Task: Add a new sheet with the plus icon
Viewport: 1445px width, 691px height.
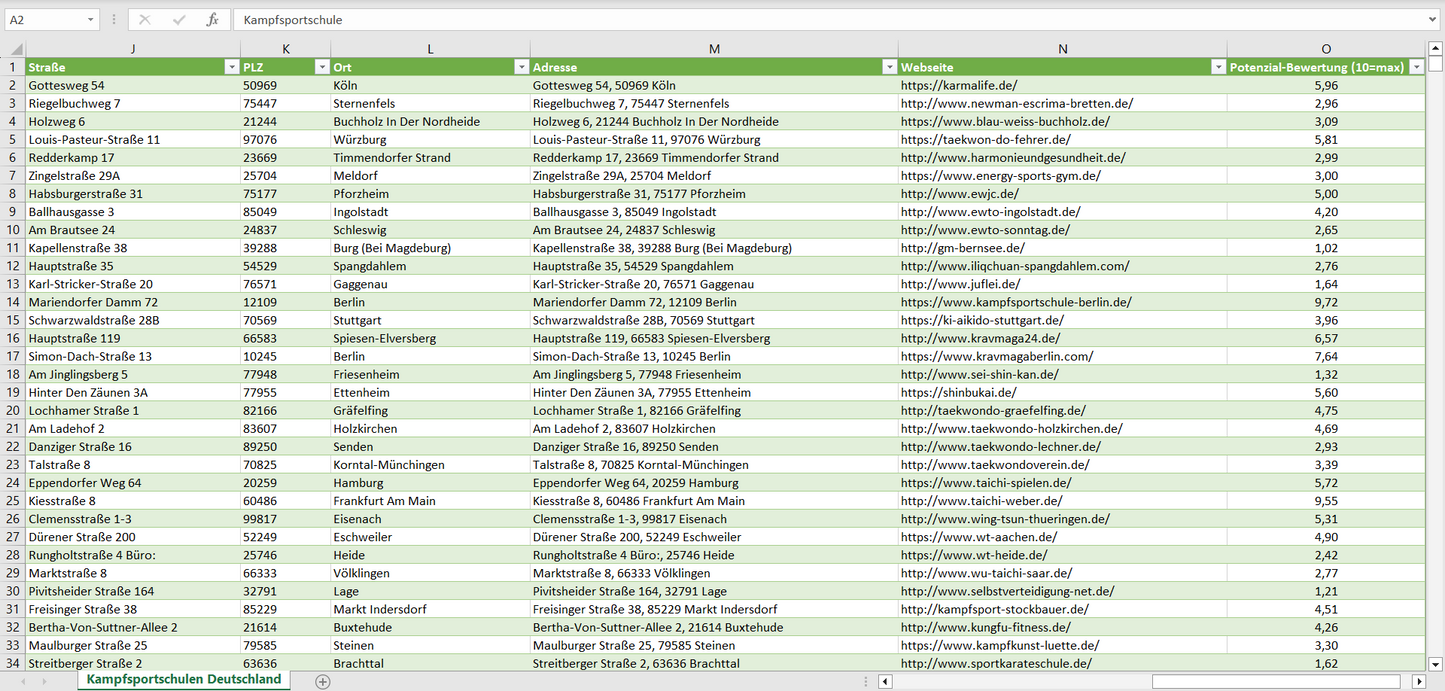Action: (x=322, y=681)
